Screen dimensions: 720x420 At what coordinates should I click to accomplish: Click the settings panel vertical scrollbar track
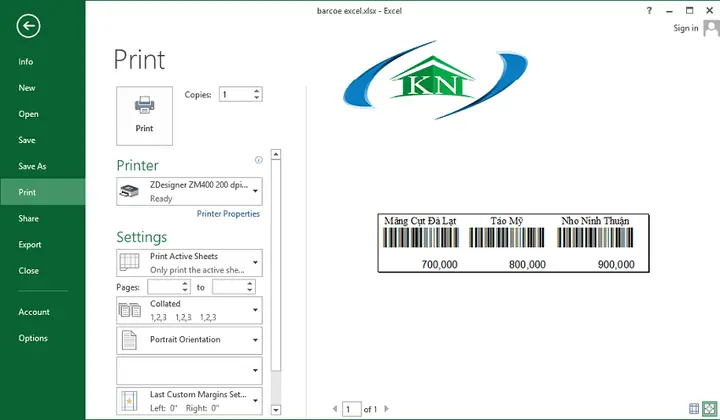click(x=276, y=388)
